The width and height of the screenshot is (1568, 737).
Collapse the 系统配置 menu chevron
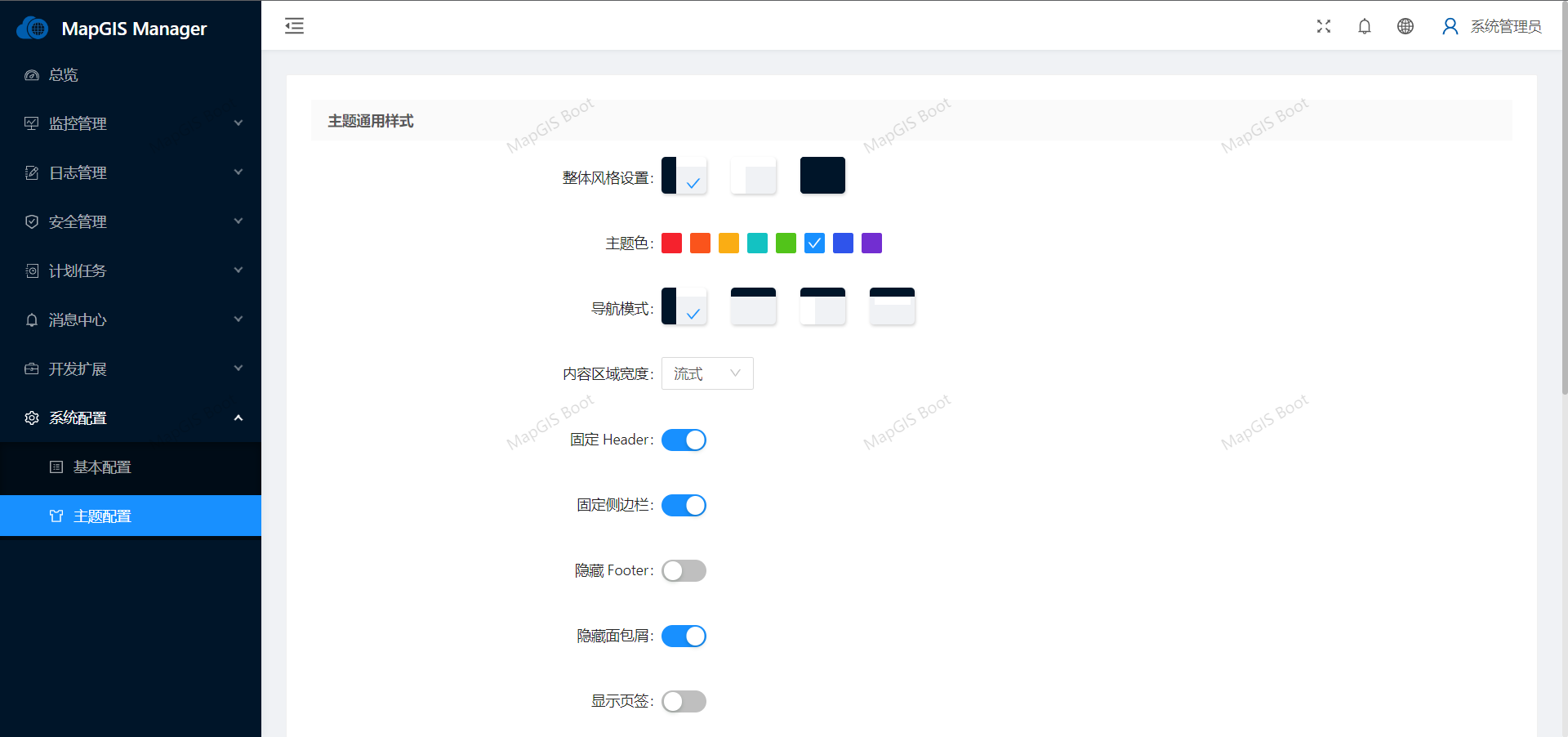click(x=238, y=418)
